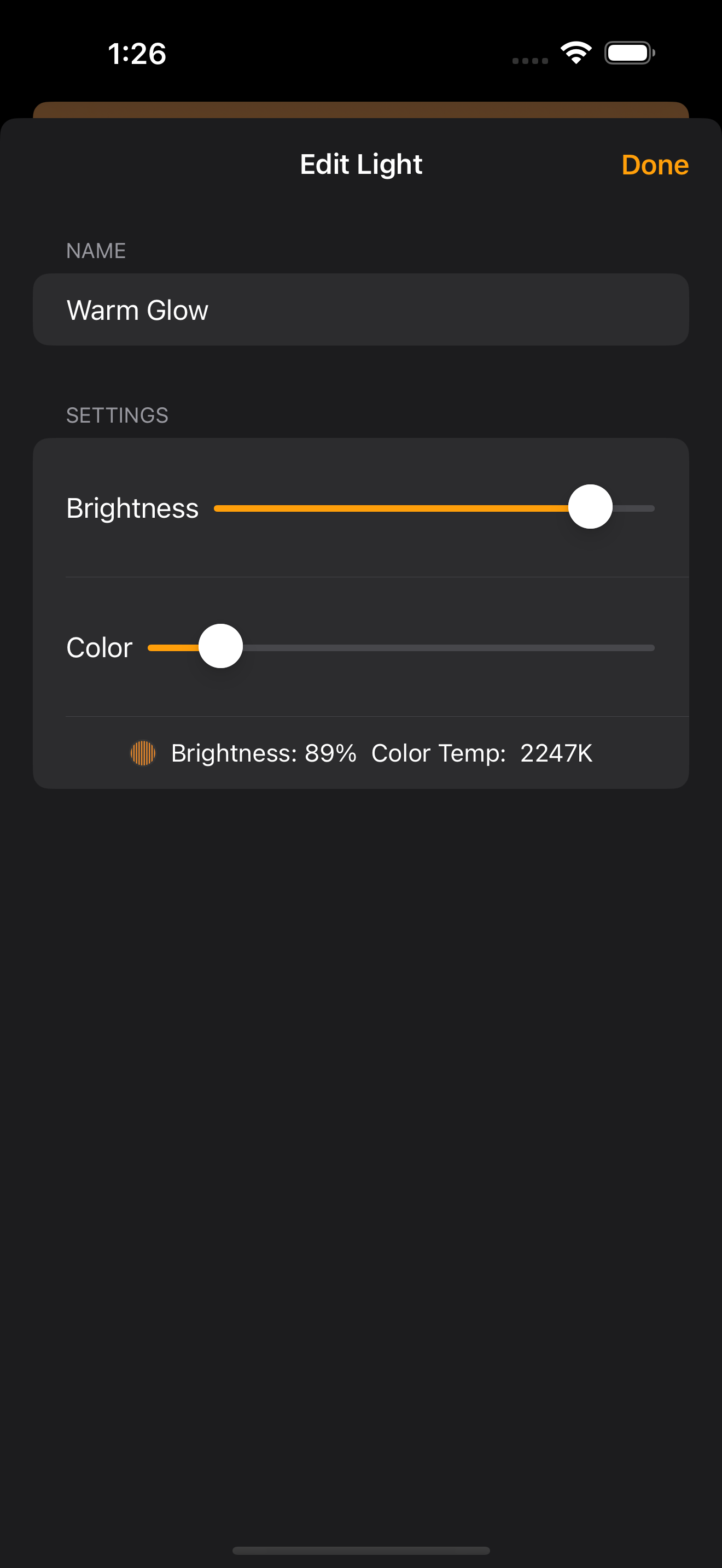Tap the home indicator bar
722x1568 pixels.
[361, 1551]
